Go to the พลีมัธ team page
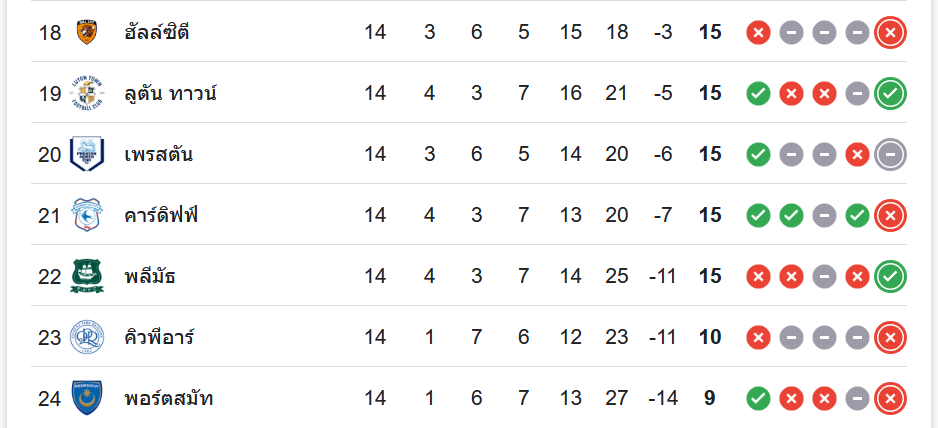The image size is (938, 428). tap(154, 276)
